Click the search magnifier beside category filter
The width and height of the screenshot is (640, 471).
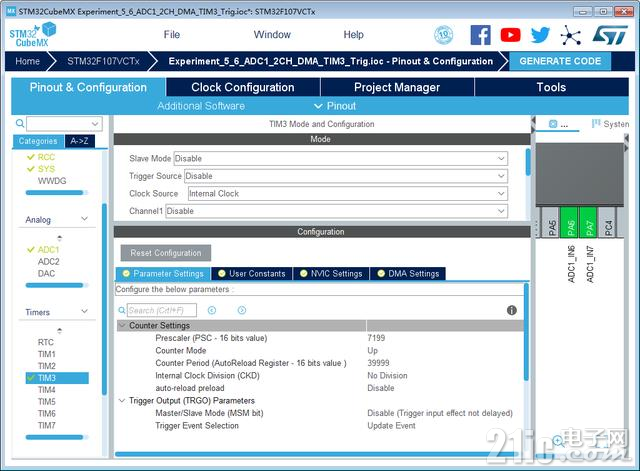[20, 123]
